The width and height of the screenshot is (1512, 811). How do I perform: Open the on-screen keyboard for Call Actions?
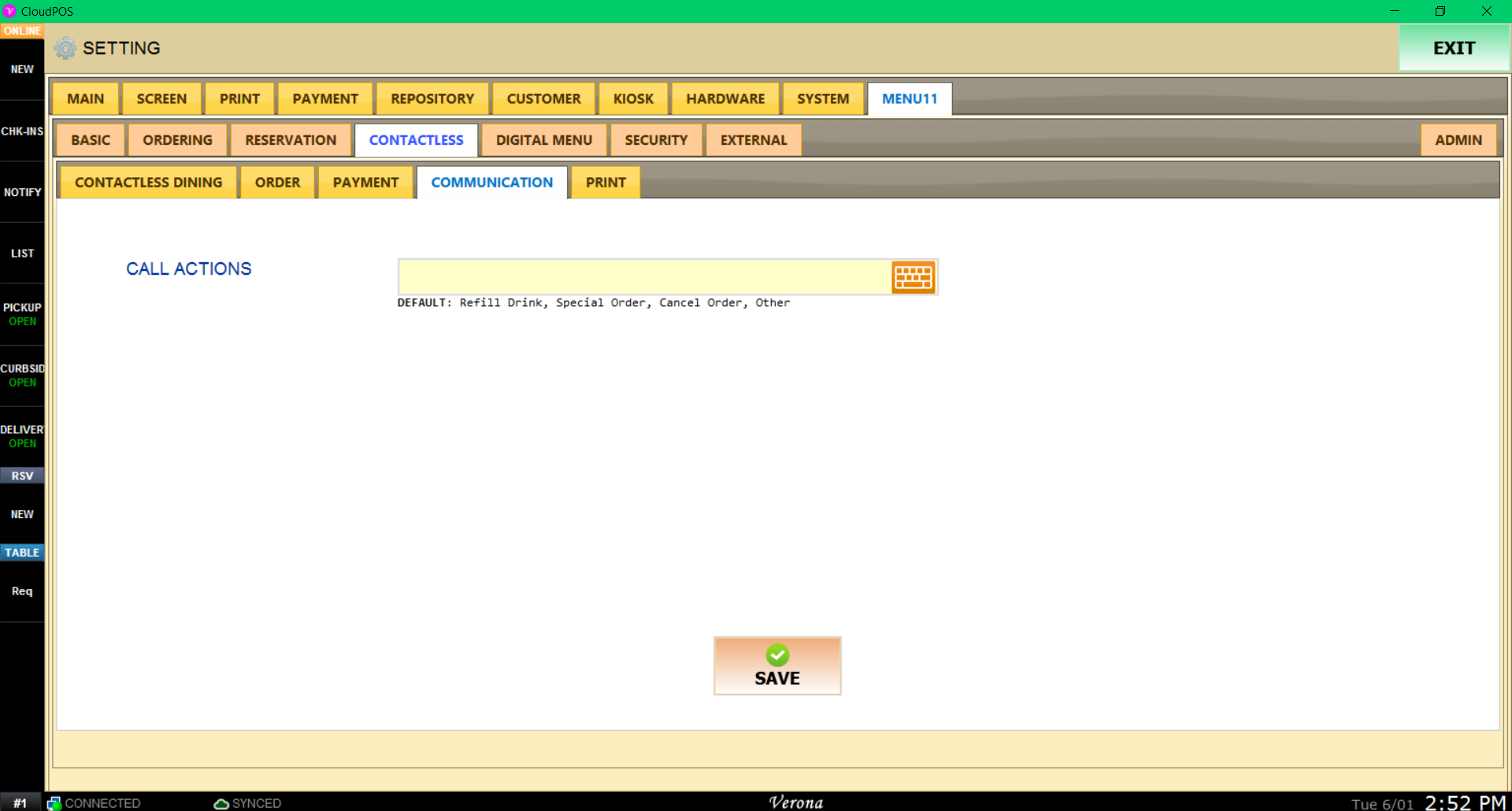click(913, 277)
